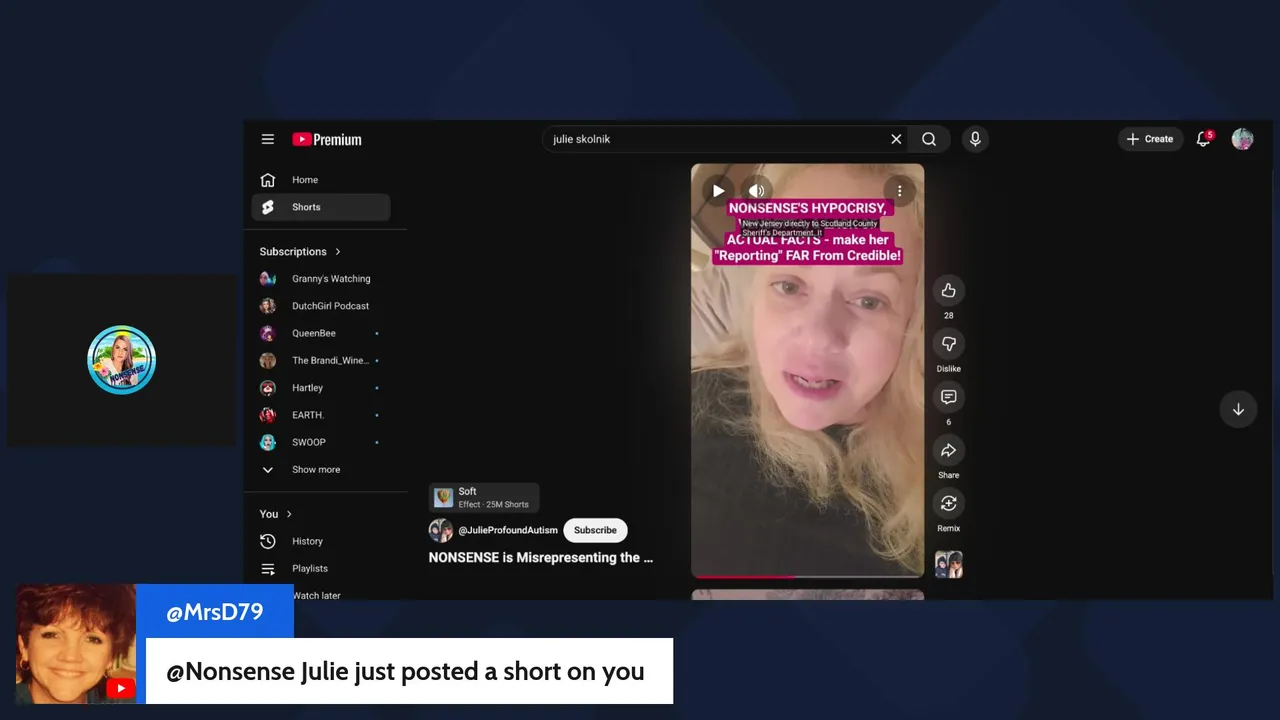The height and width of the screenshot is (720, 1280).
Task: Open the sound thumbnail below Remix
Action: click(x=948, y=564)
